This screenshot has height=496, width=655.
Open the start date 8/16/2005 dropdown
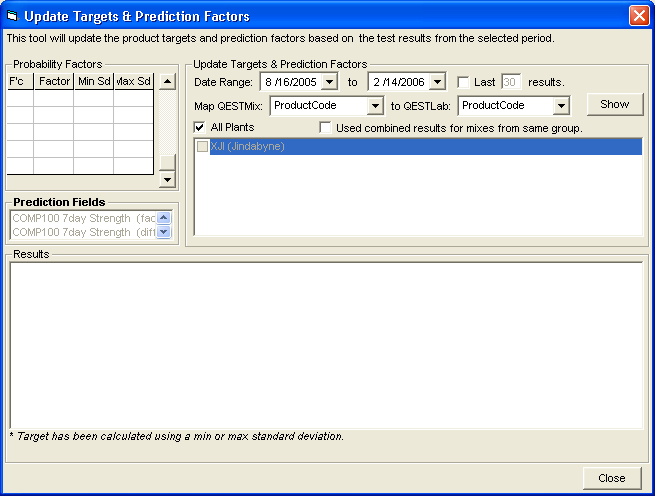pyautogui.click(x=330, y=82)
